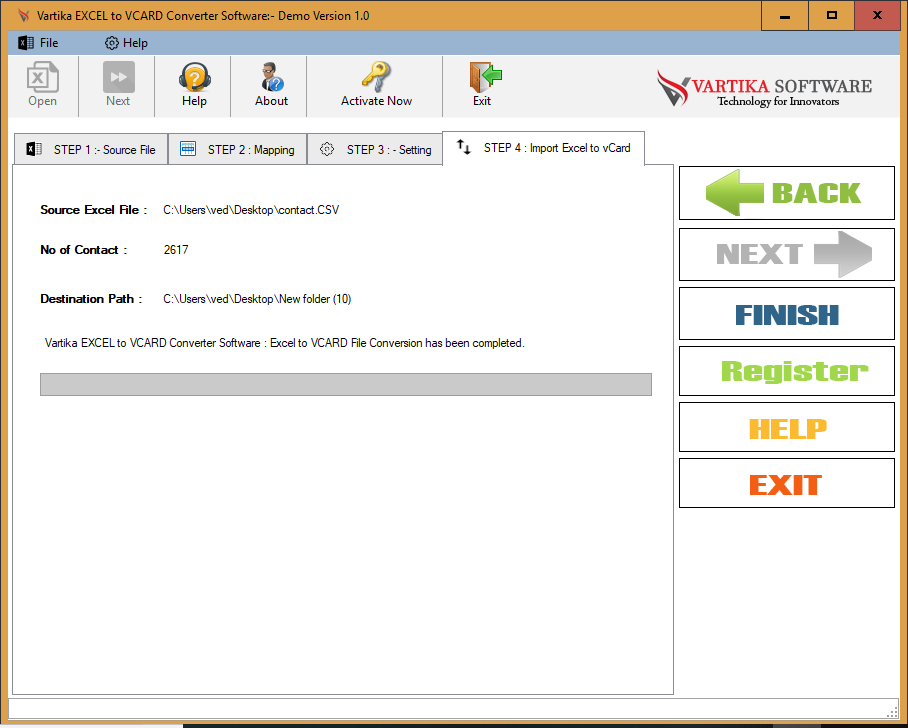This screenshot has width=908, height=728.
Task: Maximize the converter window
Action: click(x=832, y=16)
